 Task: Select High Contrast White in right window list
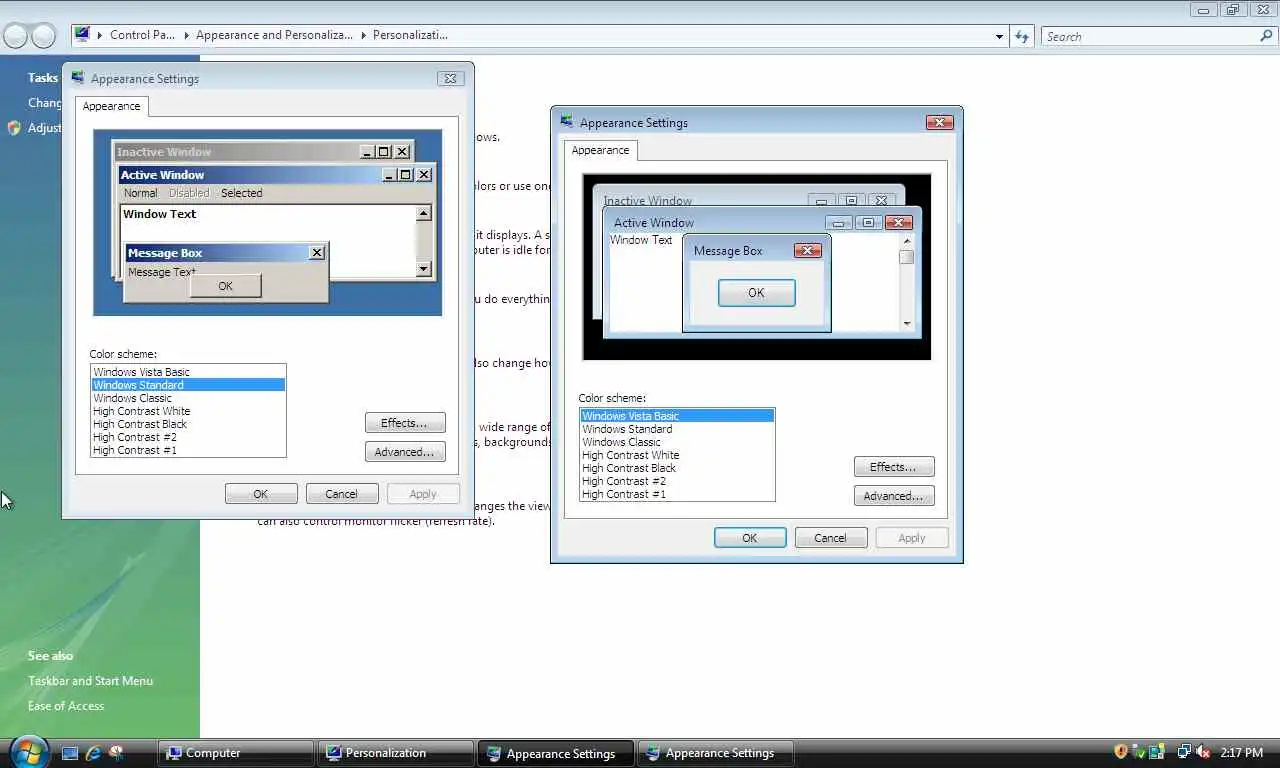click(x=677, y=455)
